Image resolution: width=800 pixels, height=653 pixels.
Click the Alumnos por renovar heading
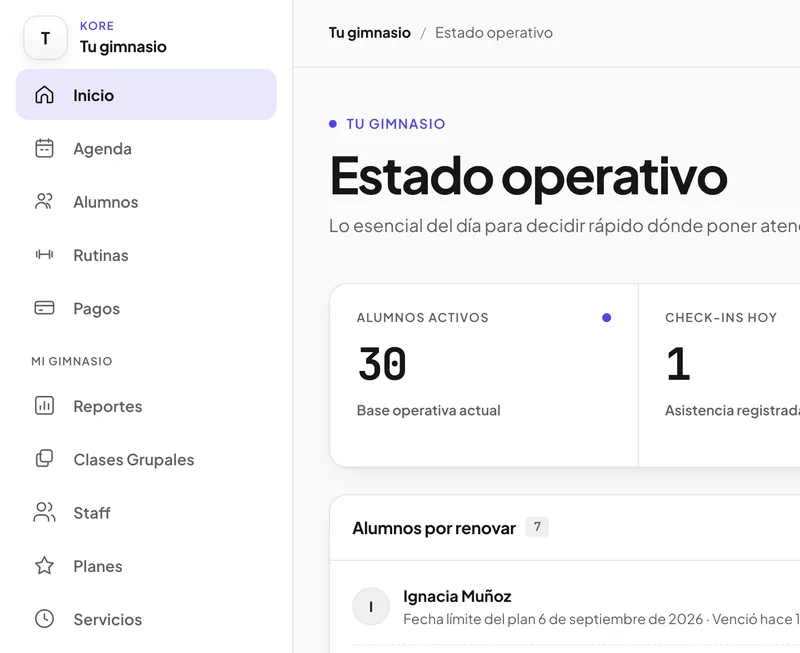(x=434, y=528)
